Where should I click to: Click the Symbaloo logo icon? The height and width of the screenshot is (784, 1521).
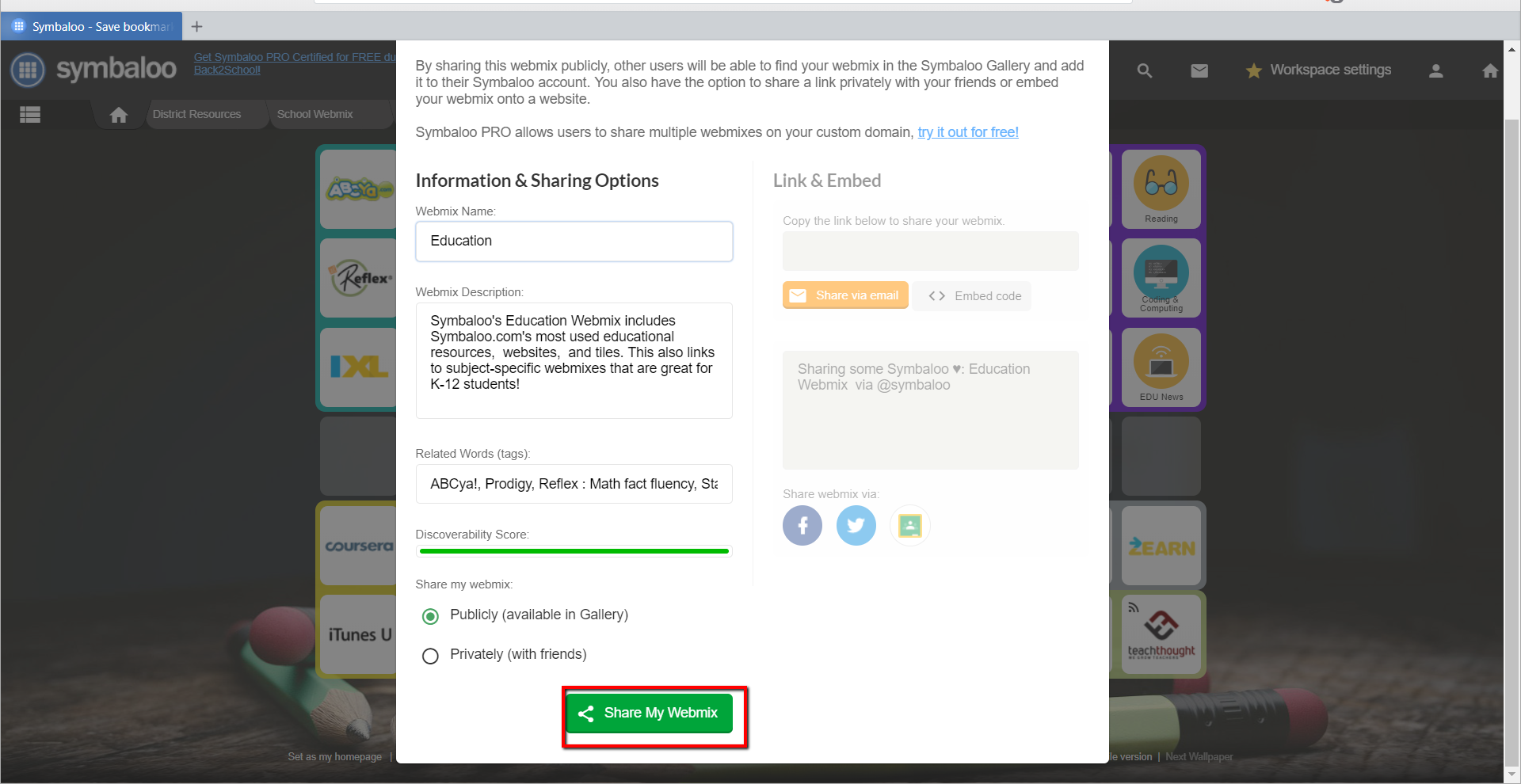28,70
